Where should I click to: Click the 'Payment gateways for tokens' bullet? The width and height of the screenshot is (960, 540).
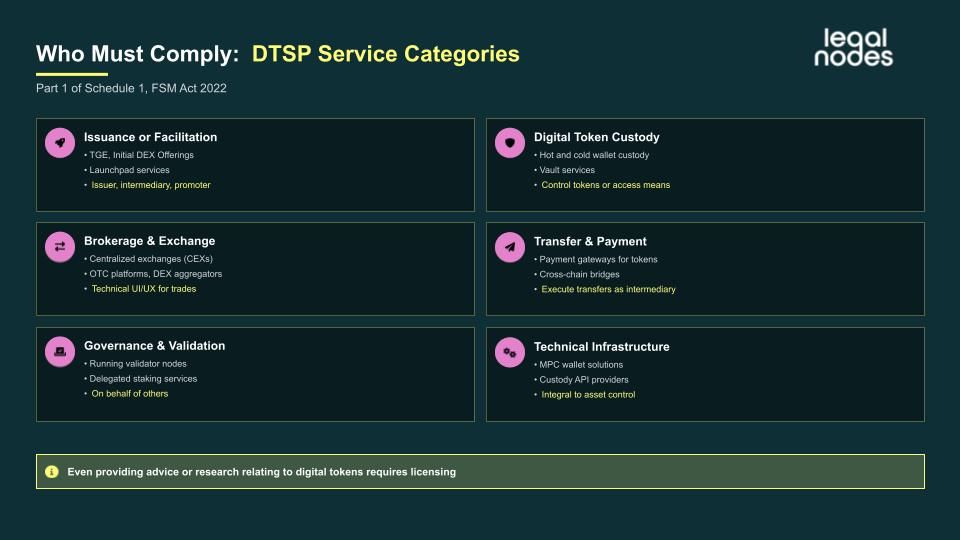(596, 260)
